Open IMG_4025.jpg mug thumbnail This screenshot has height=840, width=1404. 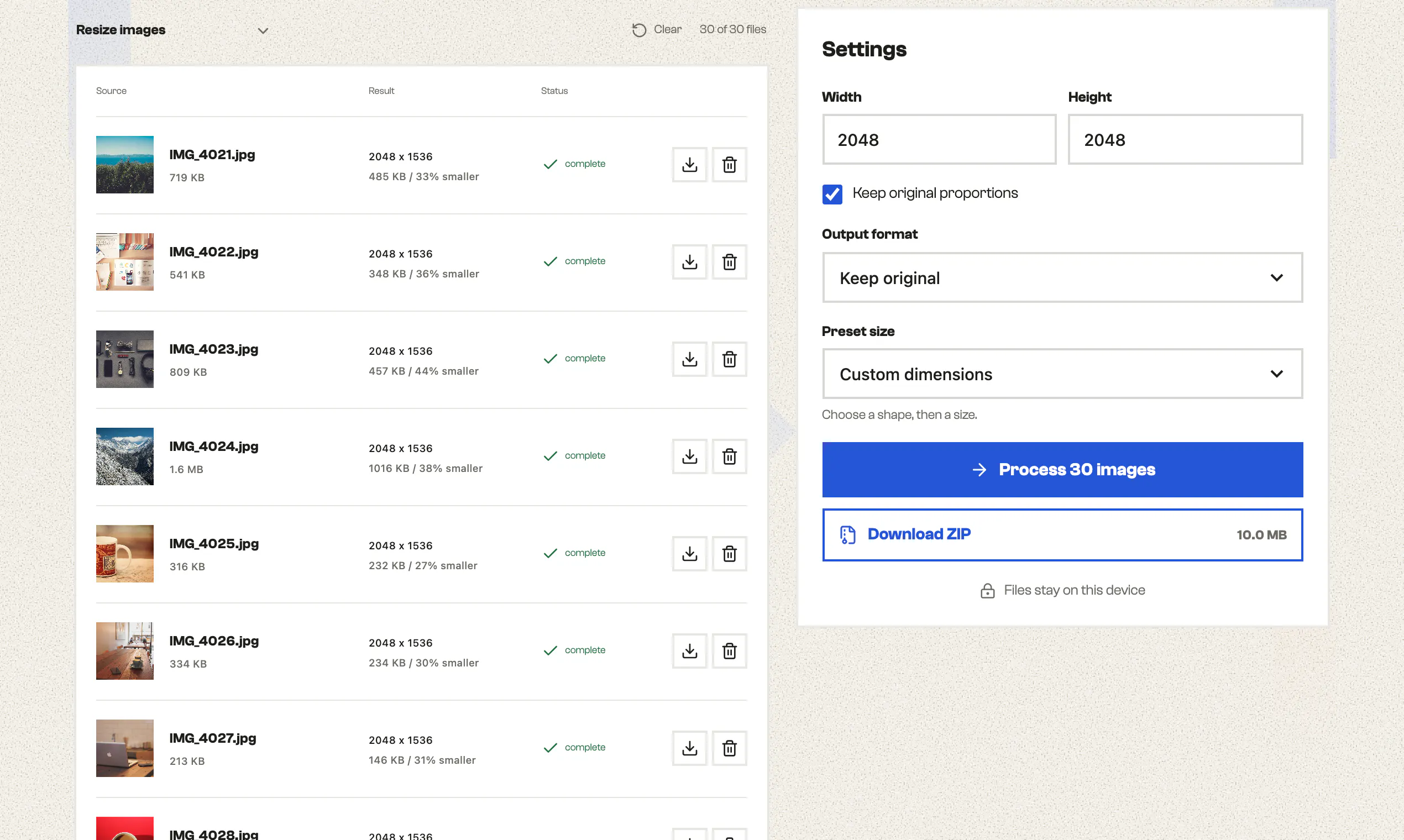[x=124, y=554]
